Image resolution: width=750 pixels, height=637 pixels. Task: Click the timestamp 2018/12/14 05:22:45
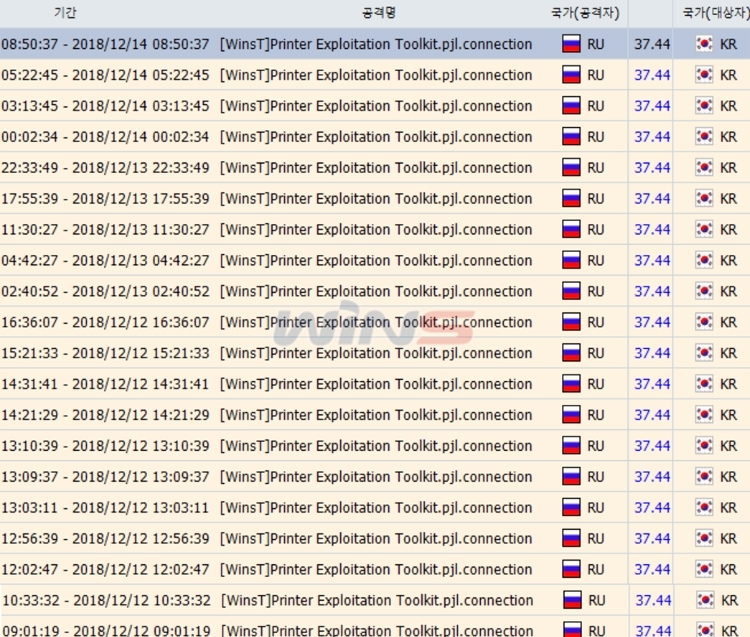click(141, 75)
